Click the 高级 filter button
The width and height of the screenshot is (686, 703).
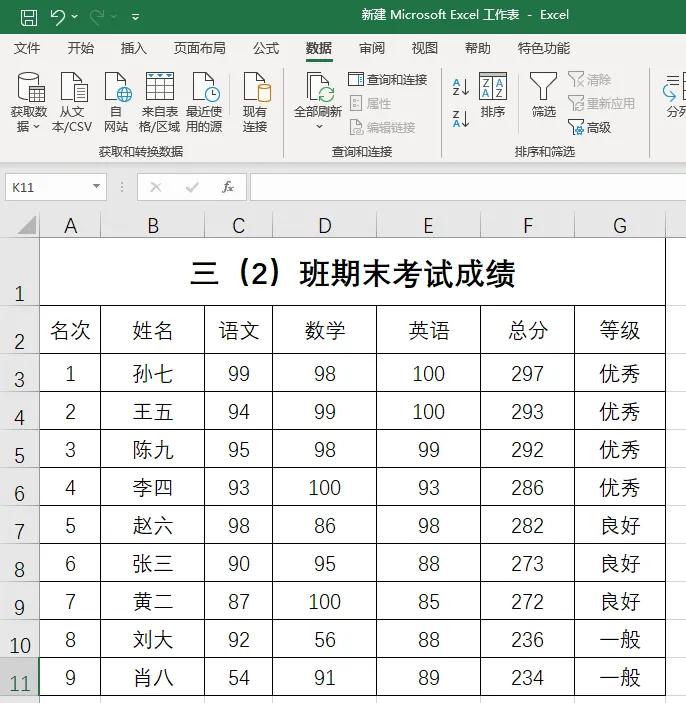[590, 128]
